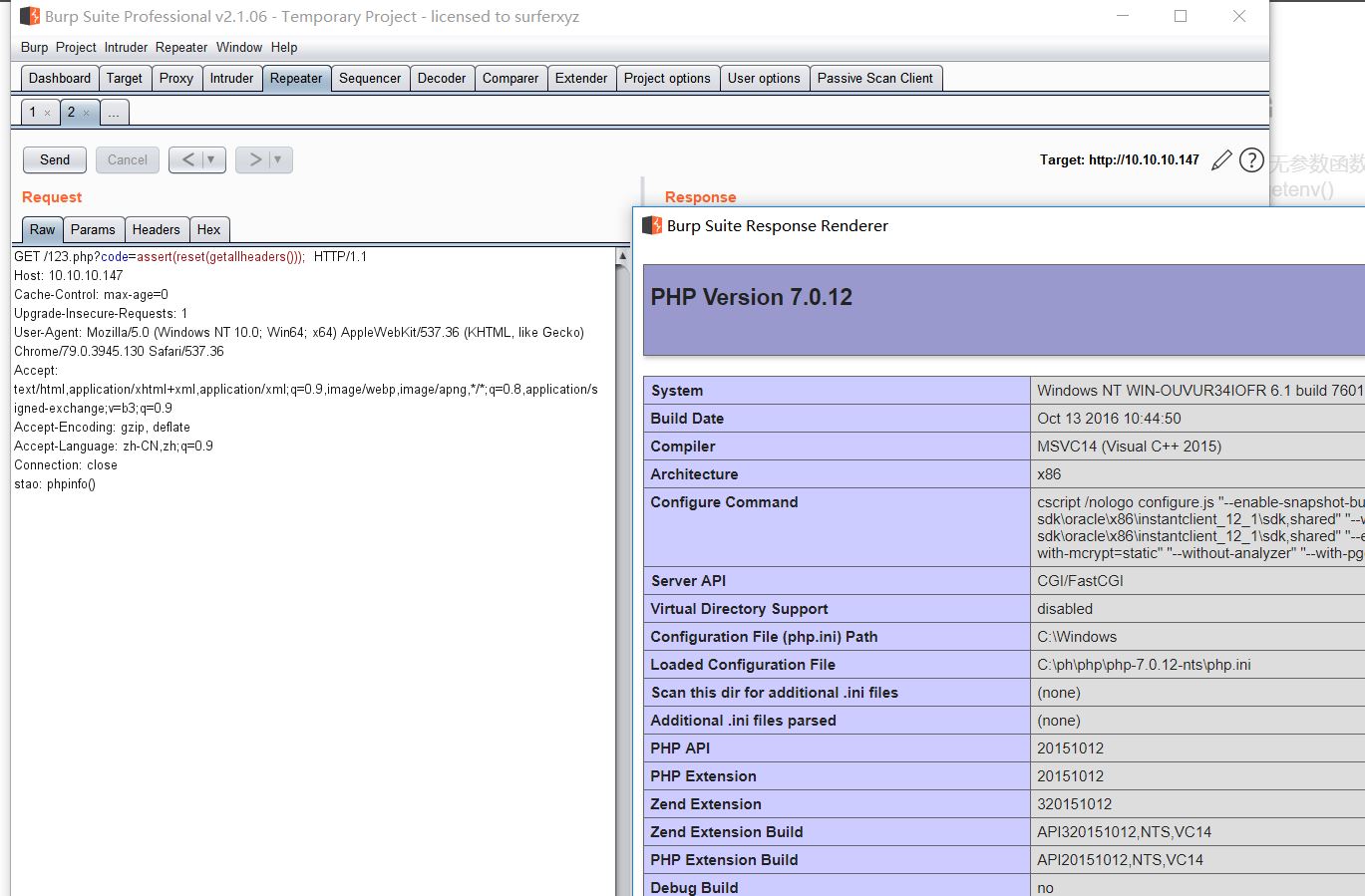The height and width of the screenshot is (896, 1365).
Task: Click the System row label in phpinfo table
Action: (677, 391)
